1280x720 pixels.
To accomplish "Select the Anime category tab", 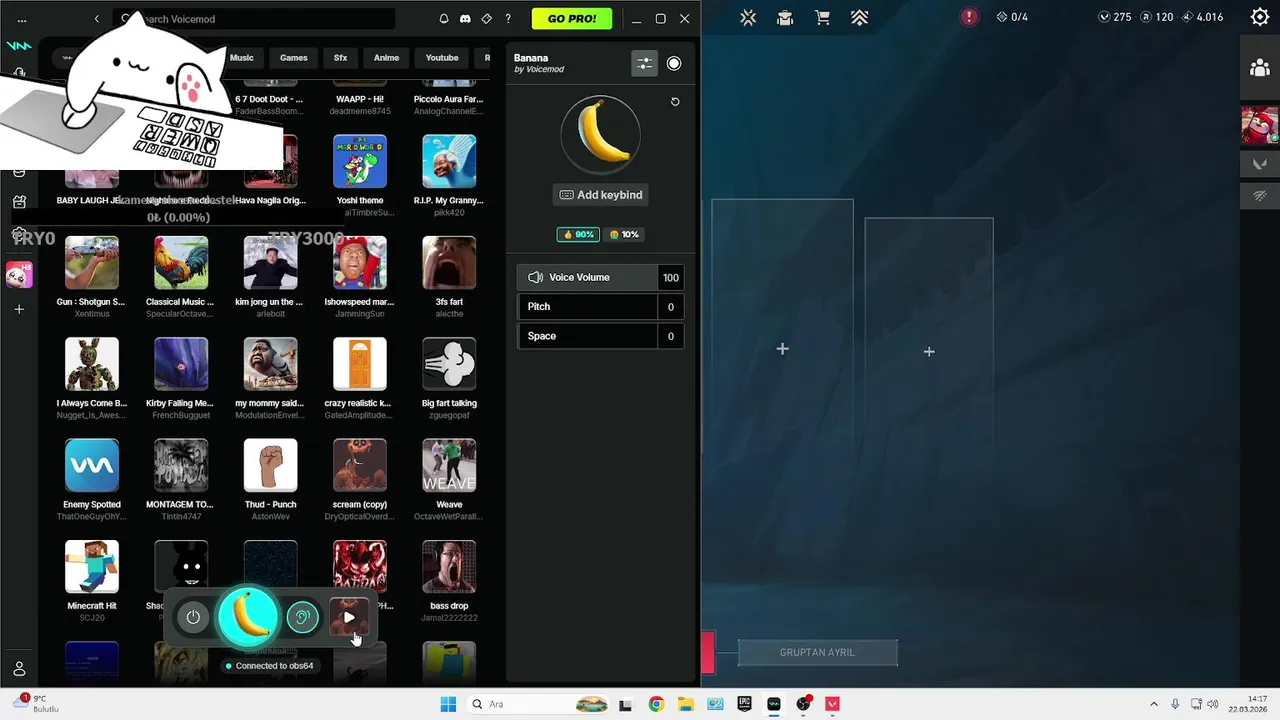I will pos(386,58).
